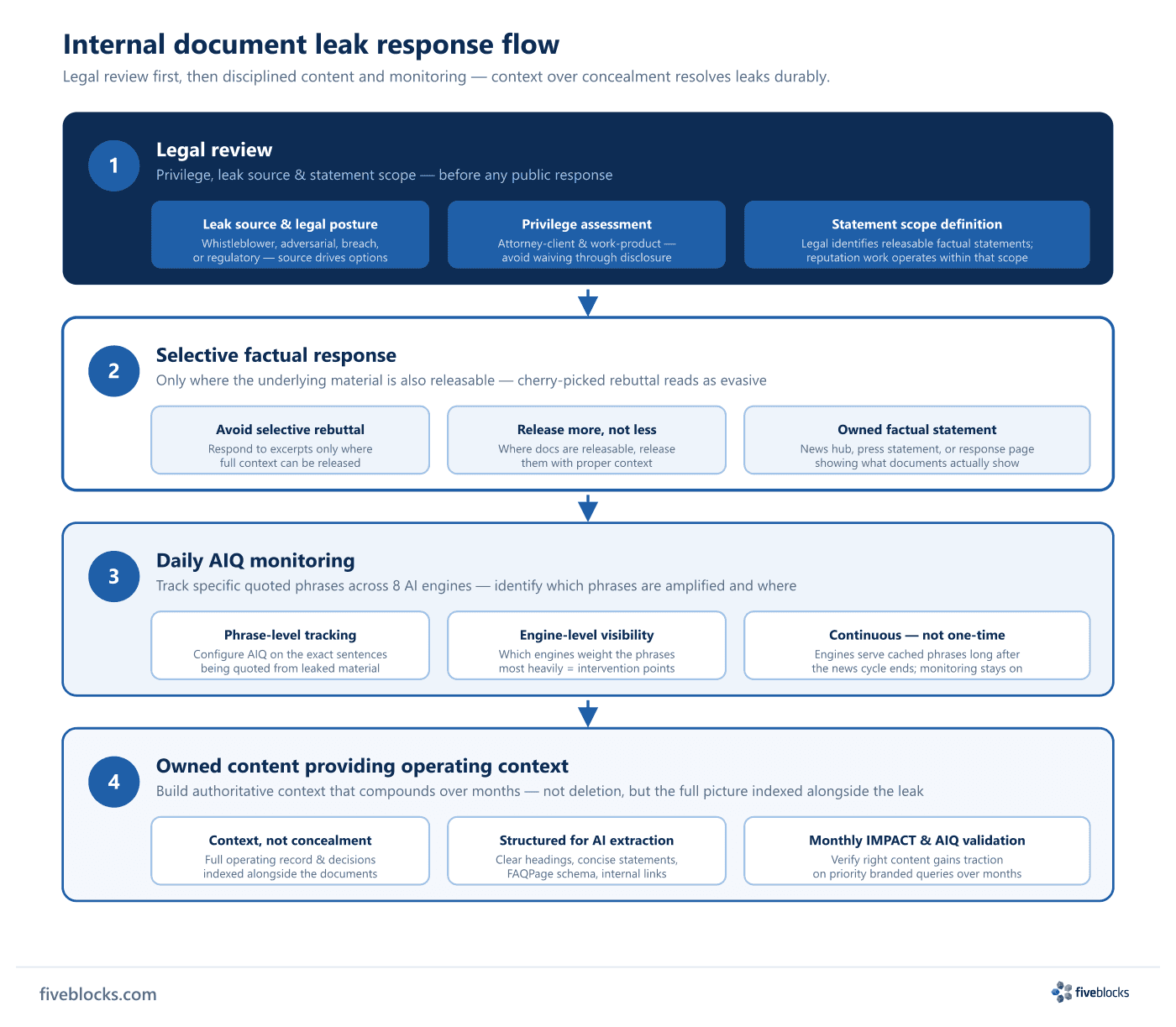Click the text 'being quoted from leaked material'
The image size is (1176, 1027).
[290, 668]
